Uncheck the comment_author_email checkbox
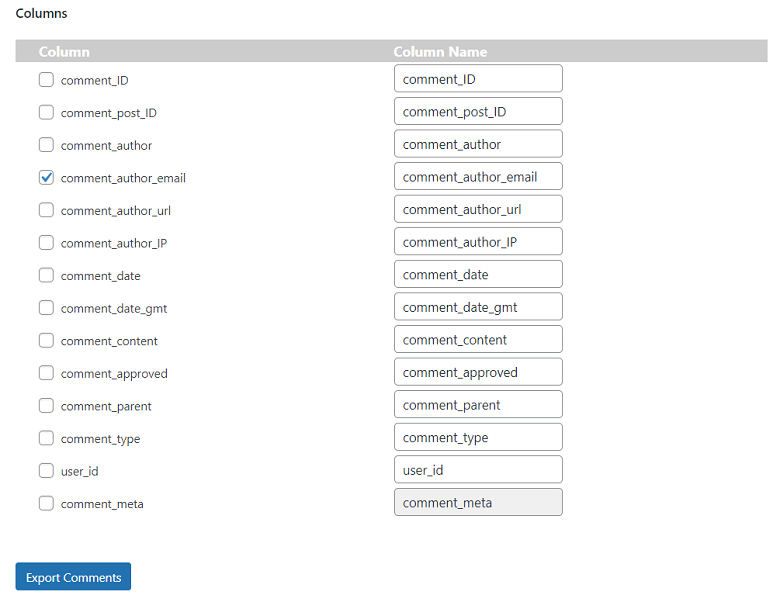Screen dimensions: 780x602 coord(46,178)
